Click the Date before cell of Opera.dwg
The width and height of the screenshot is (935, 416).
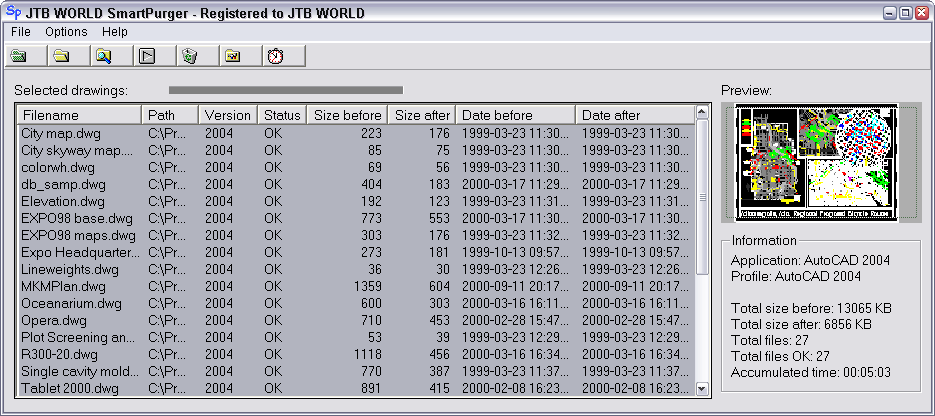pyautogui.click(x=515, y=321)
